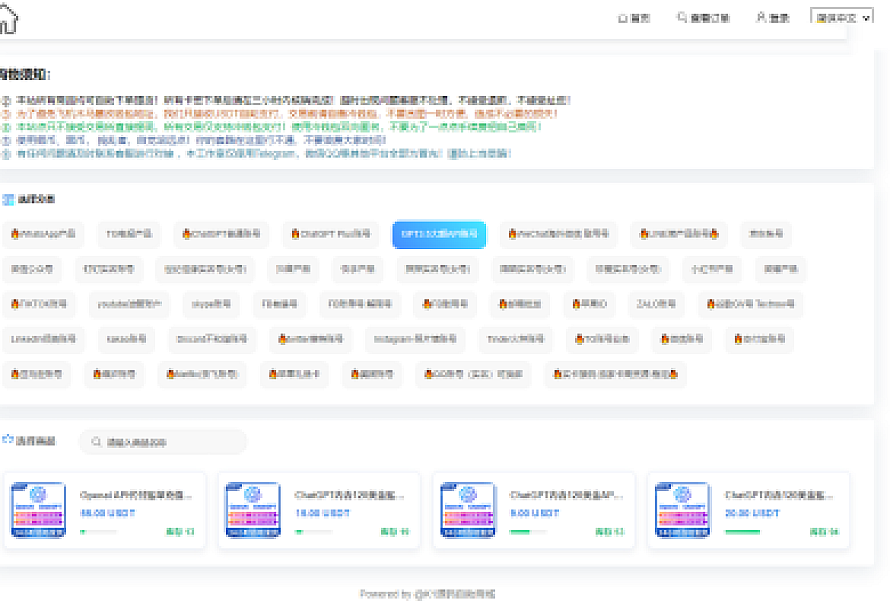Click the stock progress bar on first product

(98, 532)
